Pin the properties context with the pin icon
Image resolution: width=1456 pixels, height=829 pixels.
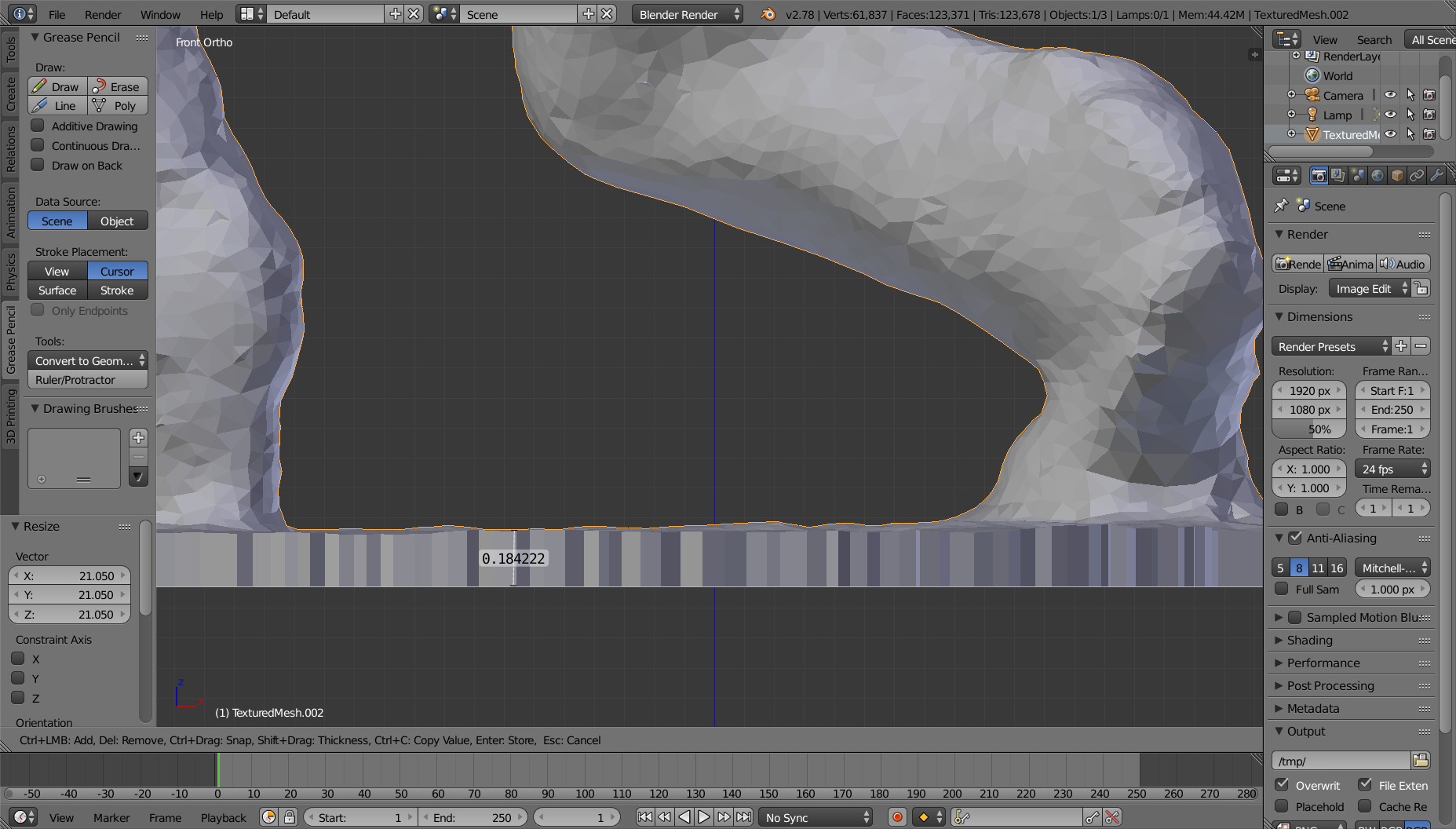tap(1281, 206)
